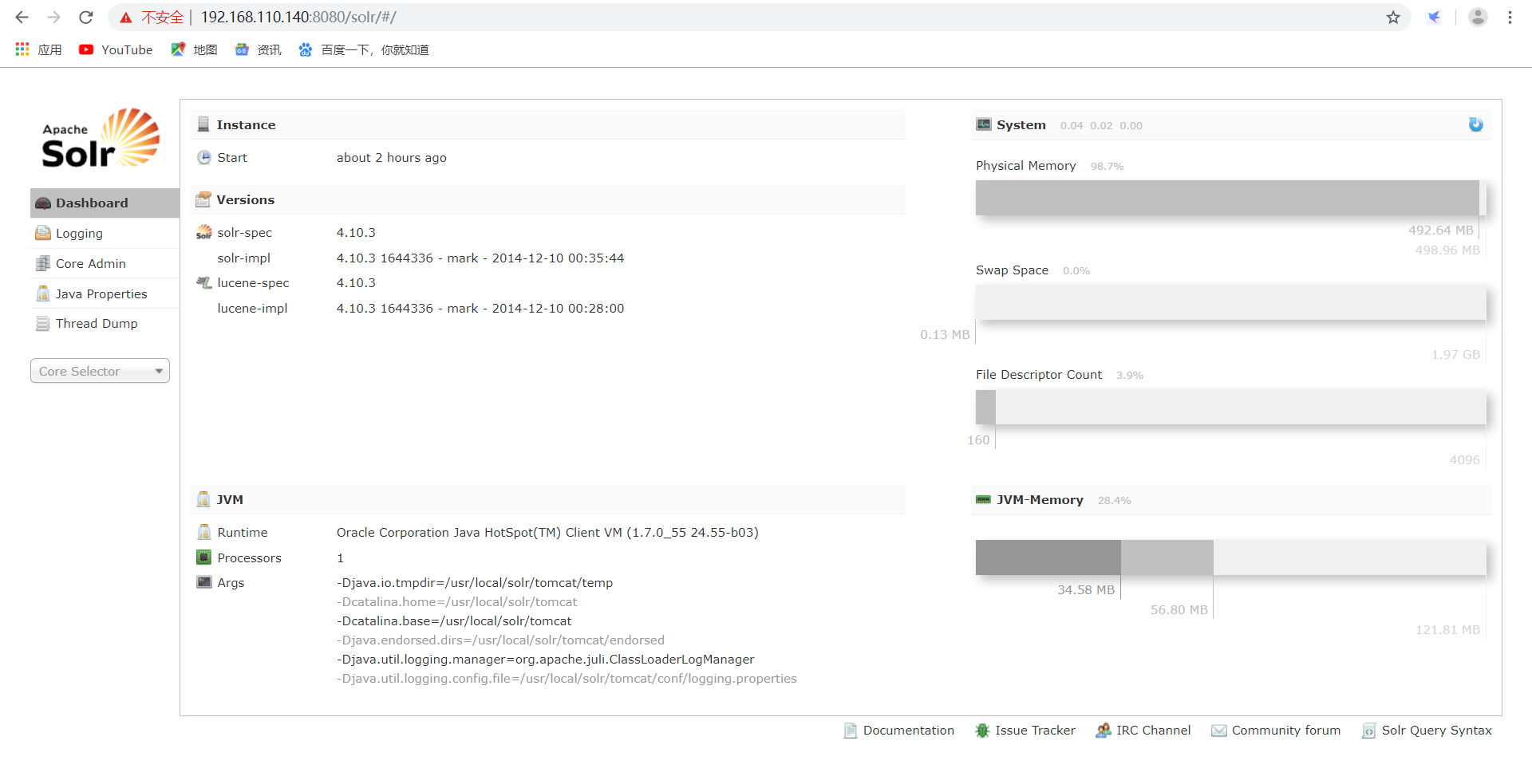This screenshot has height=784, width=1532.
Task: Go back to previous browser page
Action: pyautogui.click(x=22, y=18)
